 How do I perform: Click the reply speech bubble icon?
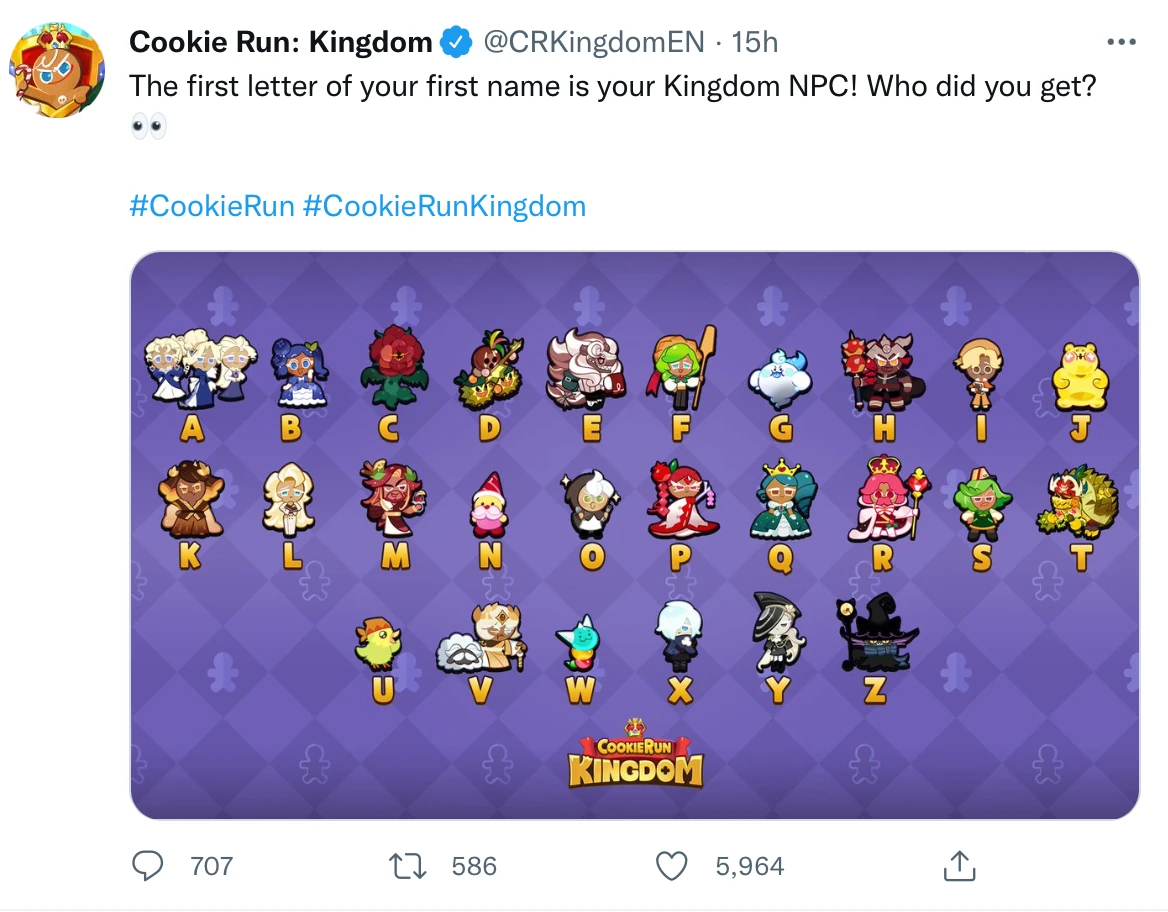tap(148, 866)
